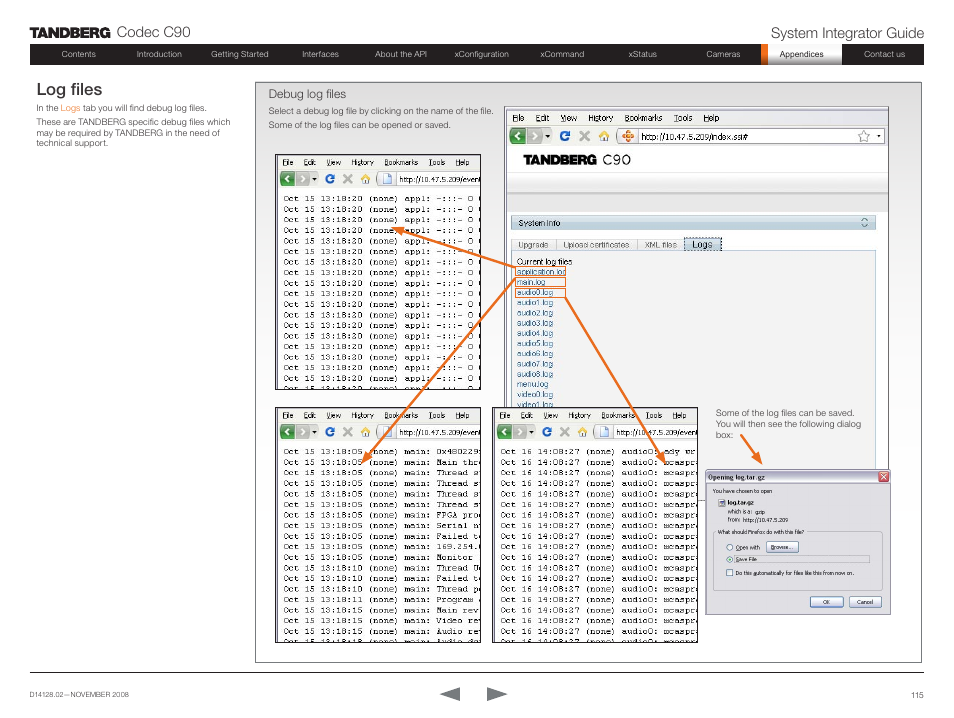Select Save File radio button

729,559
